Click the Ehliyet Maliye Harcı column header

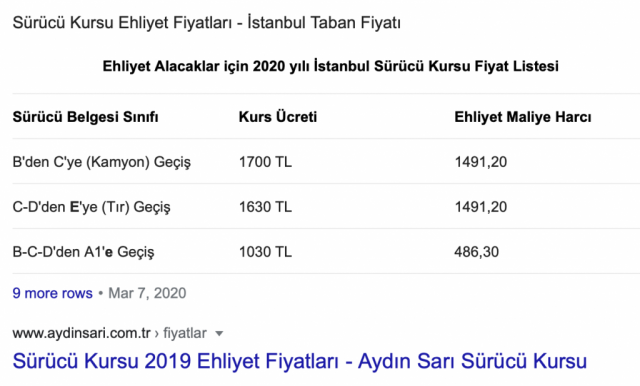coord(522,117)
